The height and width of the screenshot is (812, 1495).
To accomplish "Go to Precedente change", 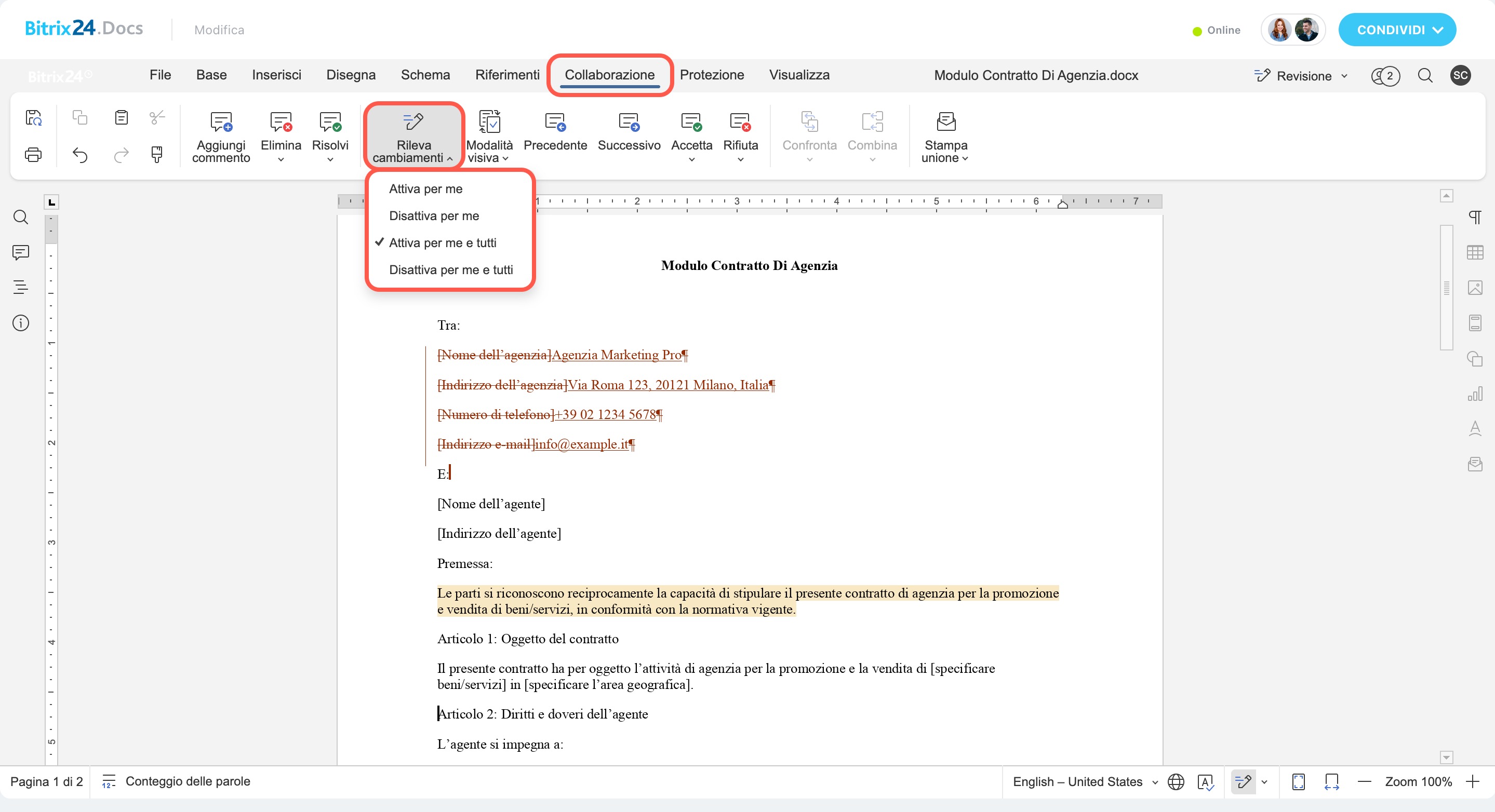I will 555,123.
